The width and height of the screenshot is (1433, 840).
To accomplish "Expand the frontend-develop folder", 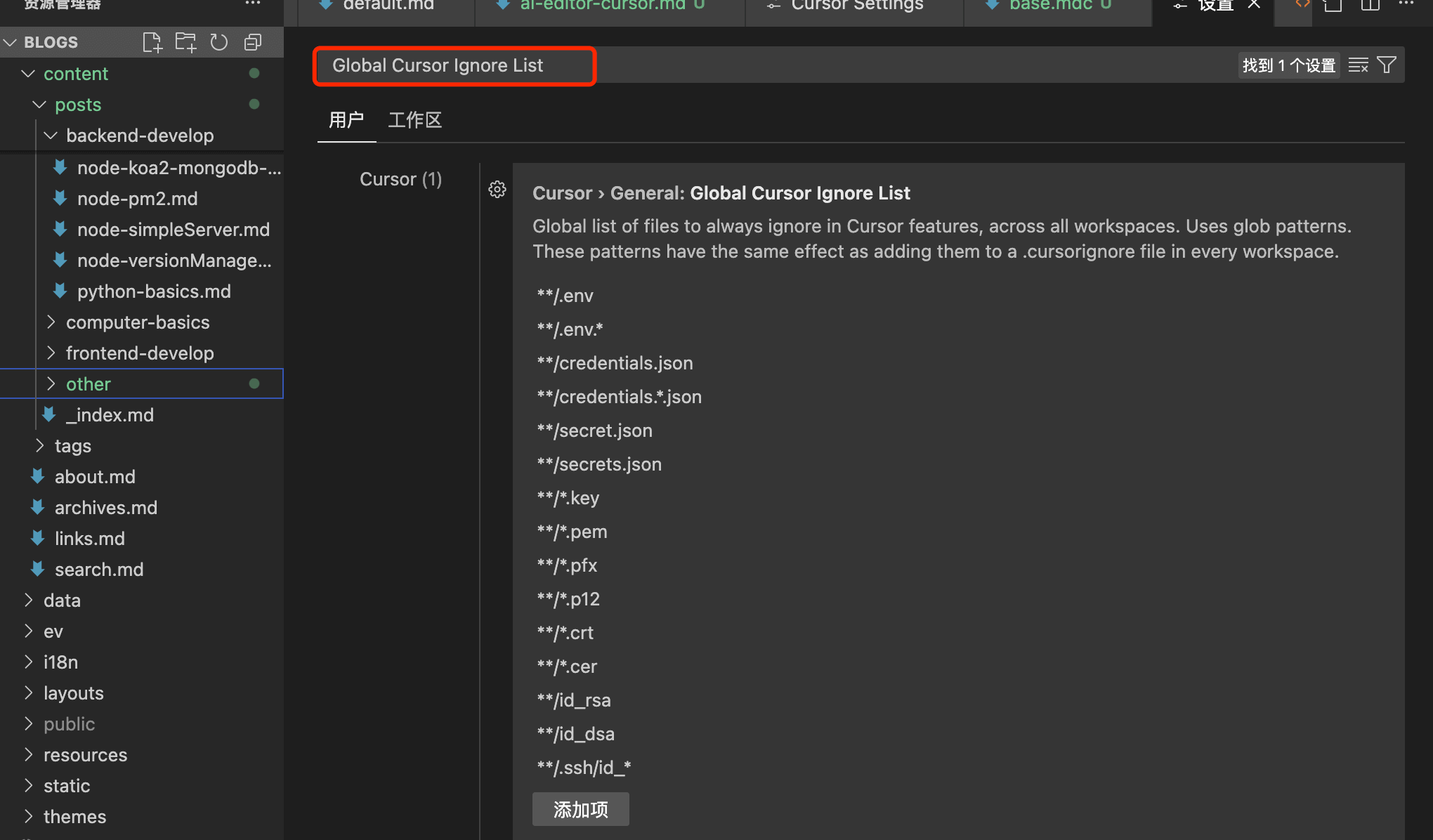I will click(x=142, y=353).
